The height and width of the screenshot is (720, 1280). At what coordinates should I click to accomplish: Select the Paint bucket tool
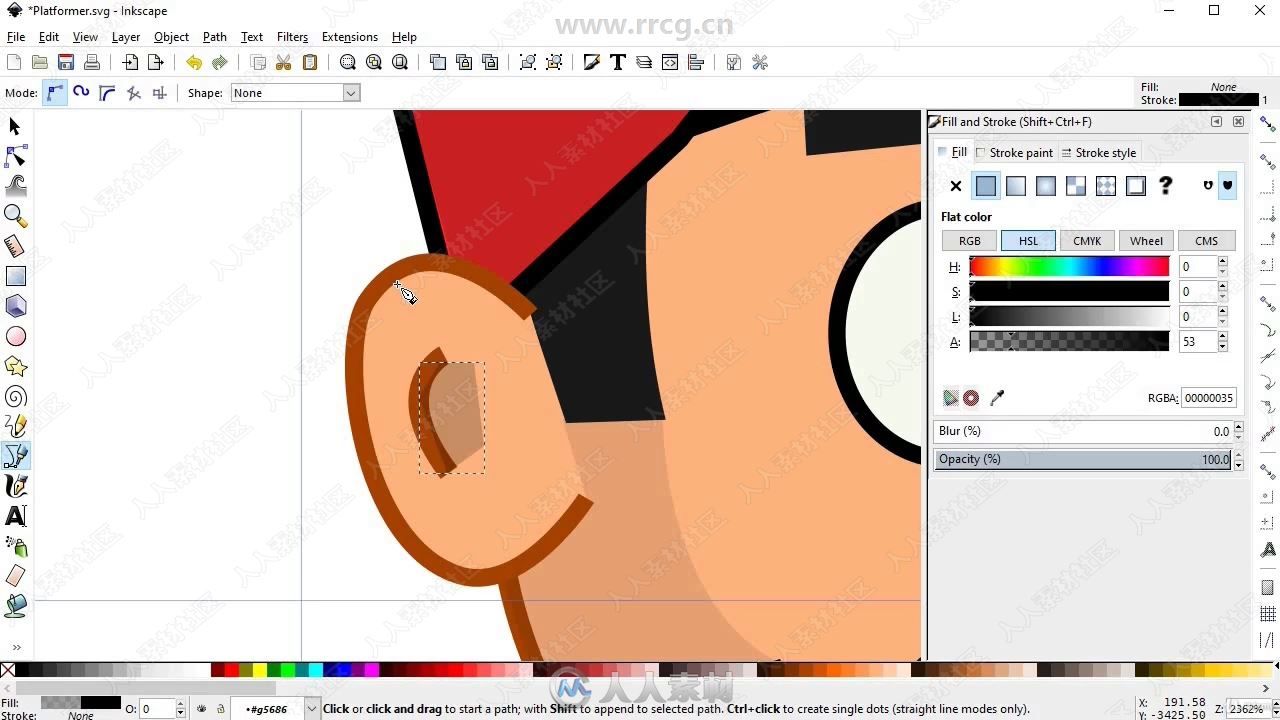click(x=15, y=605)
